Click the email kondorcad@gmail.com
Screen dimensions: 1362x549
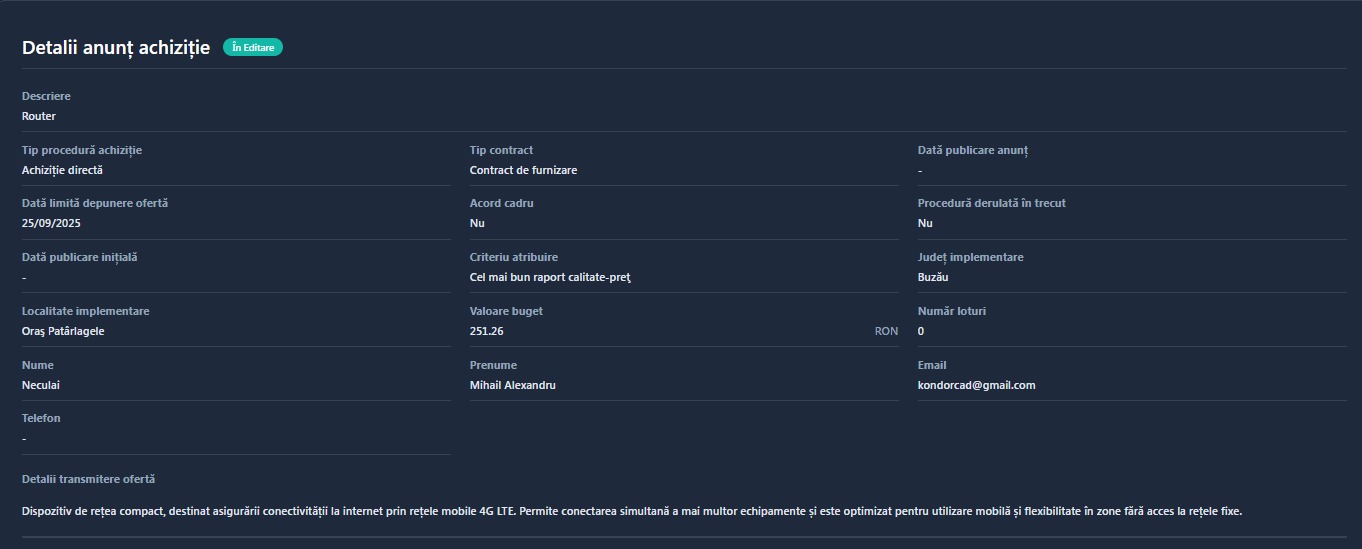coord(976,385)
